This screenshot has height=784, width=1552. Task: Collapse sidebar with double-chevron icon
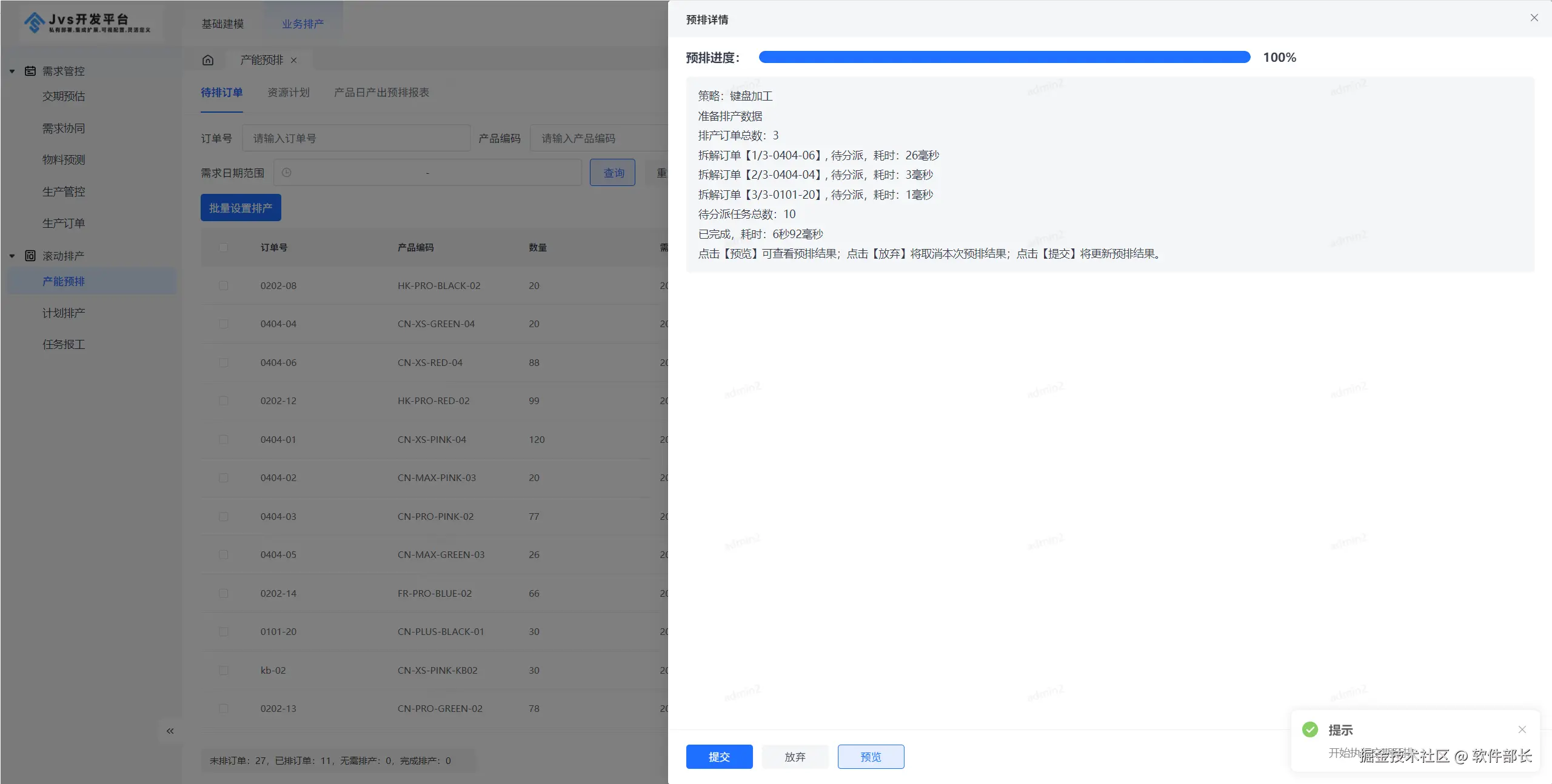tap(170, 731)
